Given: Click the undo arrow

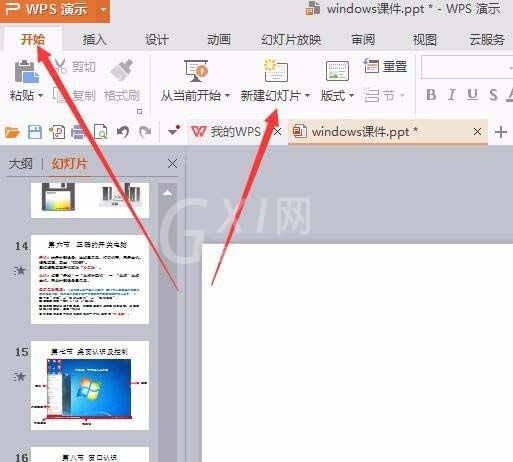Looking at the screenshot, I should click(x=123, y=132).
